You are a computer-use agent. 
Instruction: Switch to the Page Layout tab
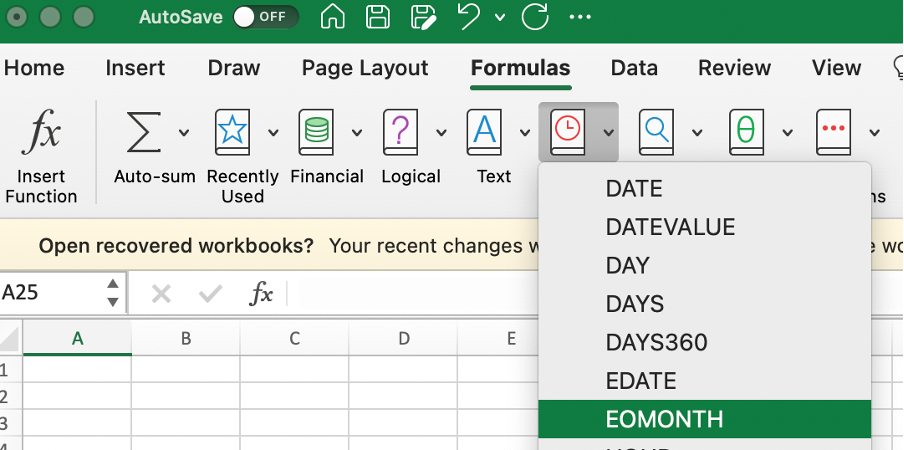(365, 68)
